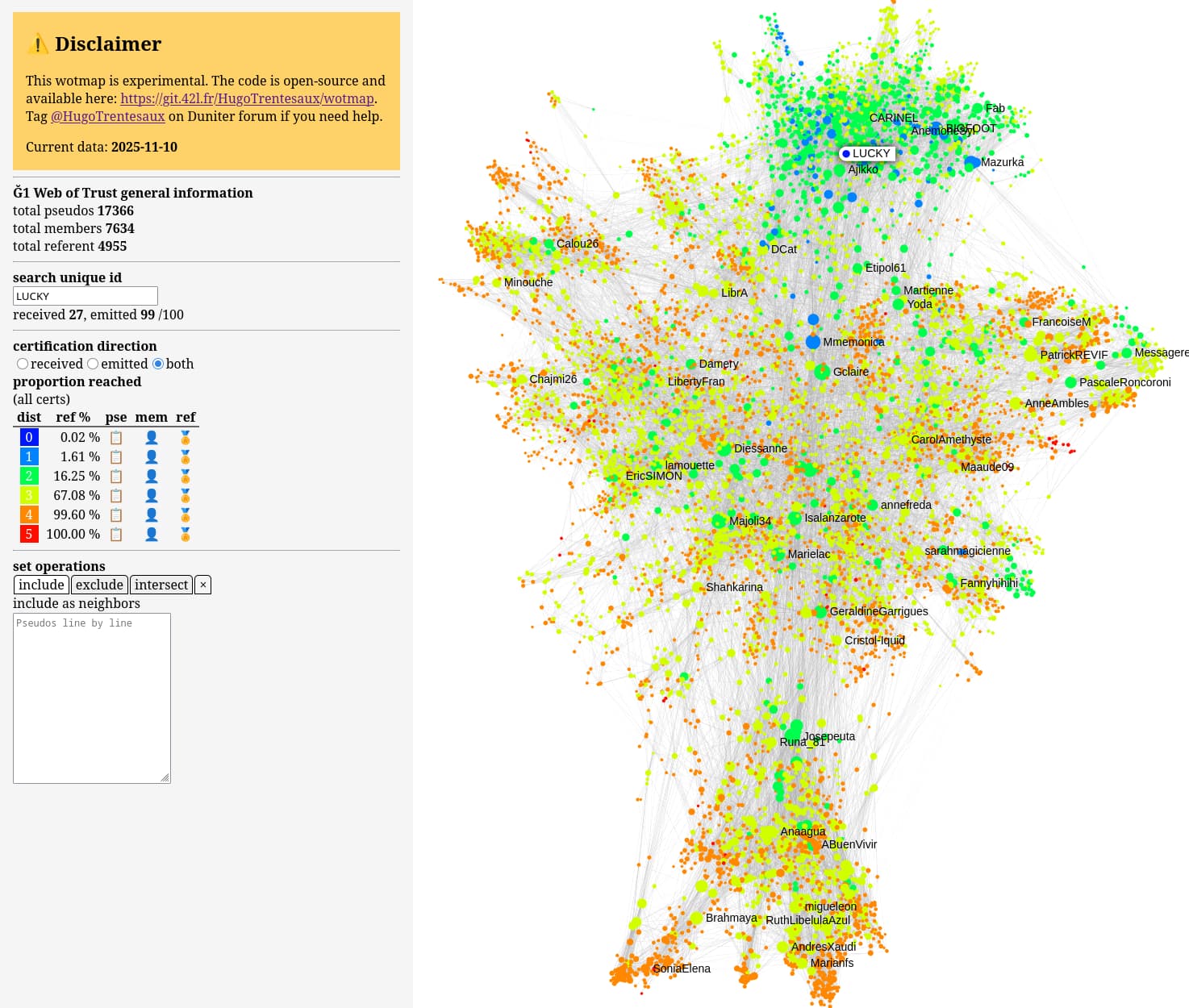Screen dimensions: 1189x1008
Task: Open the @HugoTrentesaux forum profile link
Action: [x=108, y=116]
